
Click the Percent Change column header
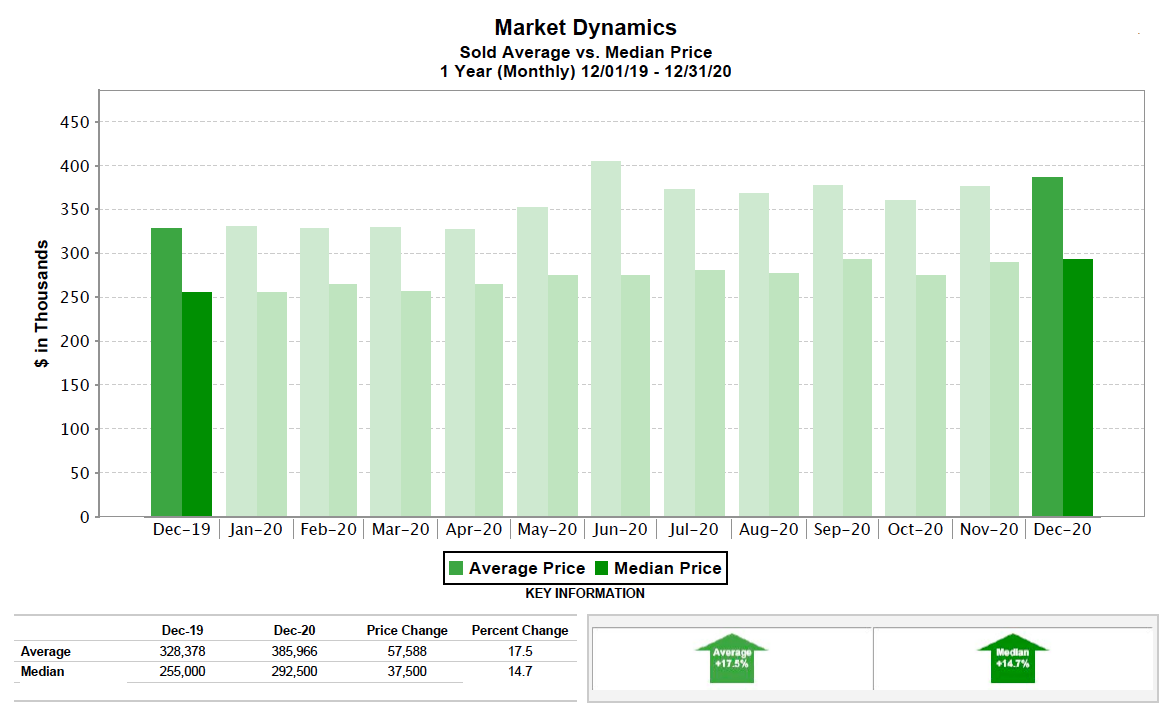click(x=520, y=630)
